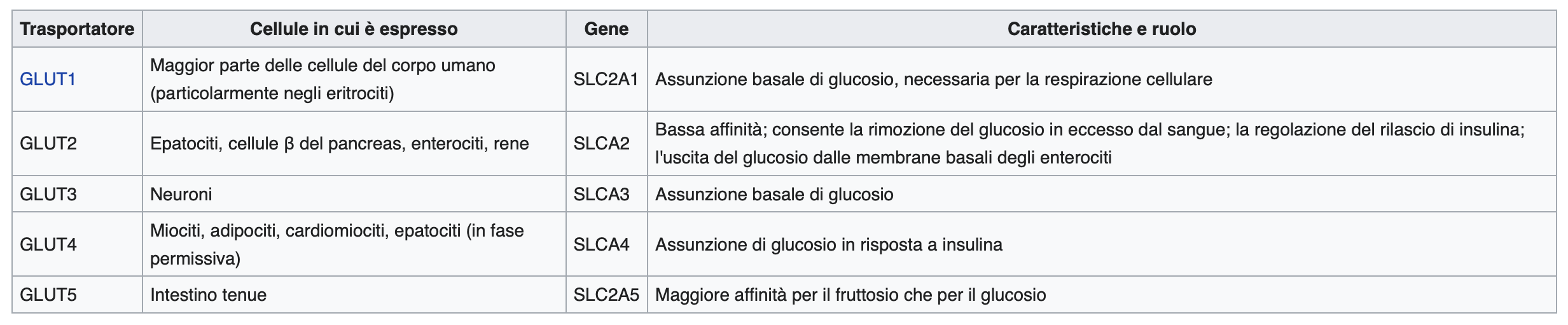Screen dimensions: 1568x325
Task: Select the 'Epatociti, cellule β del pancreas' cell
Action: click(x=340, y=144)
